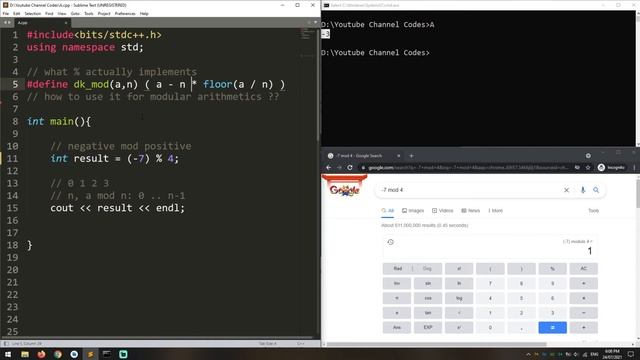The height and width of the screenshot is (360, 640).
Task: Toggle the side bar icon in Sublime status bar
Action: [x=6, y=343]
